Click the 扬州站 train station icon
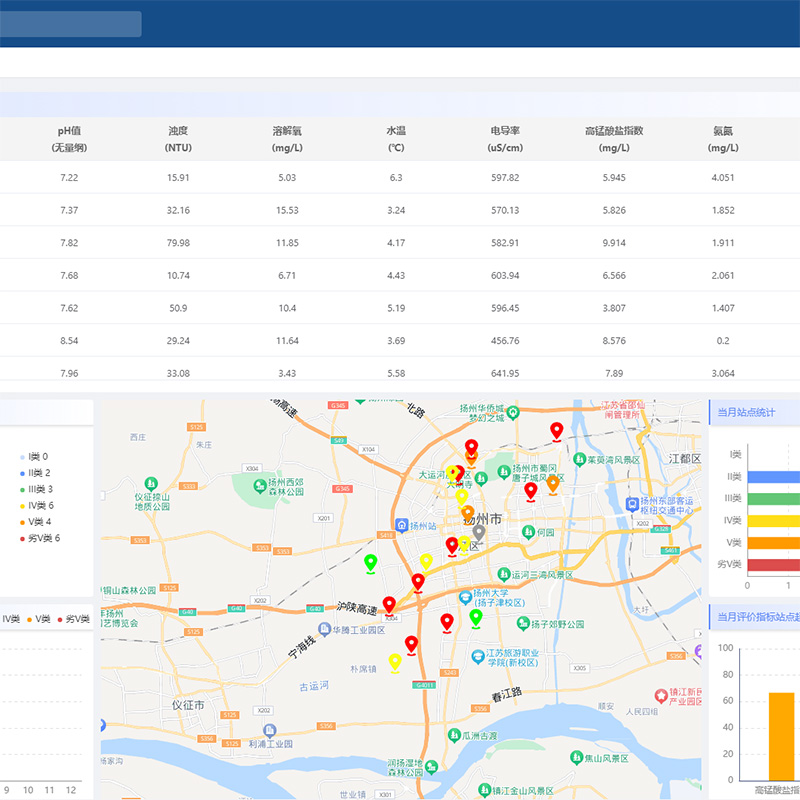Image resolution: width=800 pixels, height=800 pixels. [x=402, y=525]
